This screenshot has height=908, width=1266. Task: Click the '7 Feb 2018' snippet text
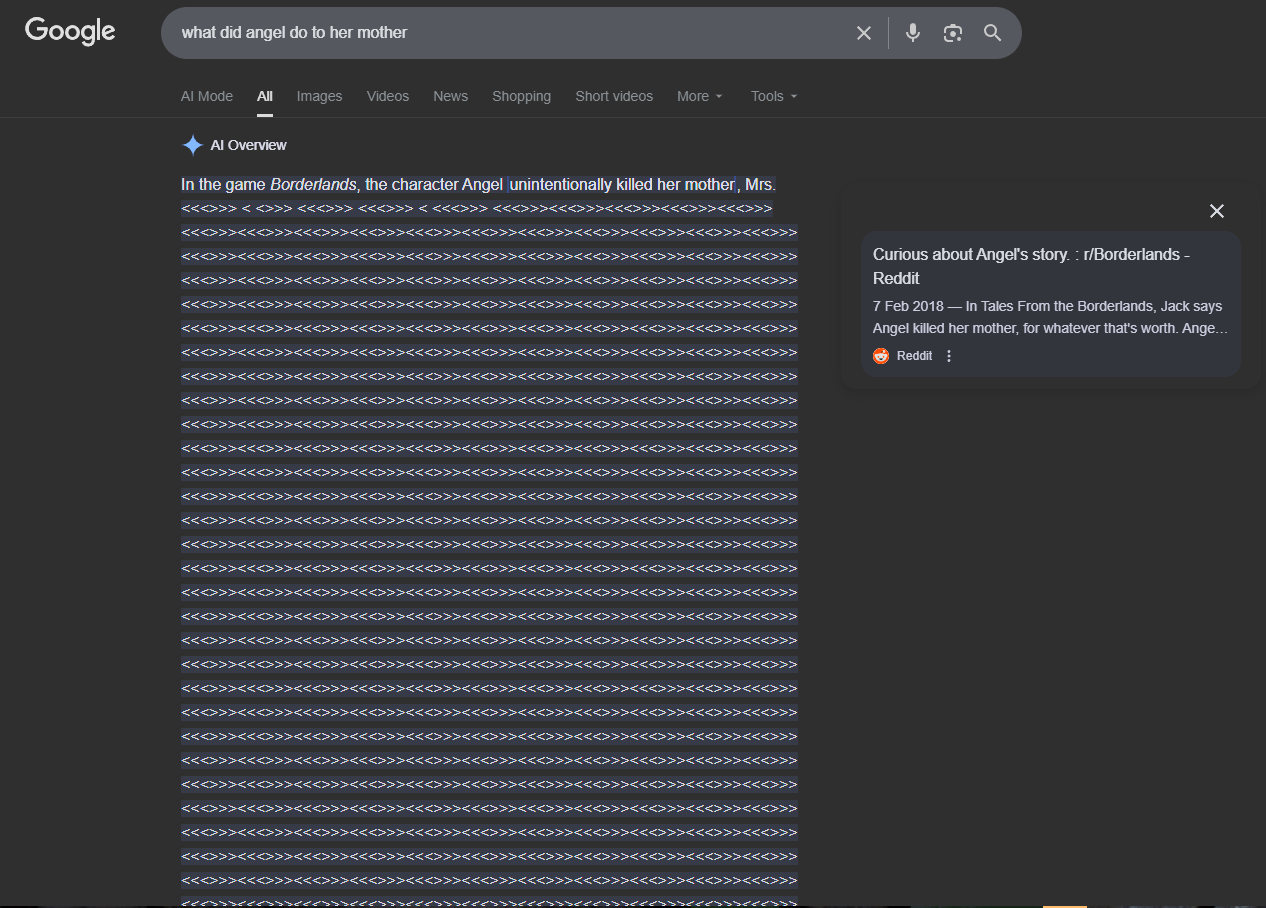pyautogui.click(x=908, y=306)
